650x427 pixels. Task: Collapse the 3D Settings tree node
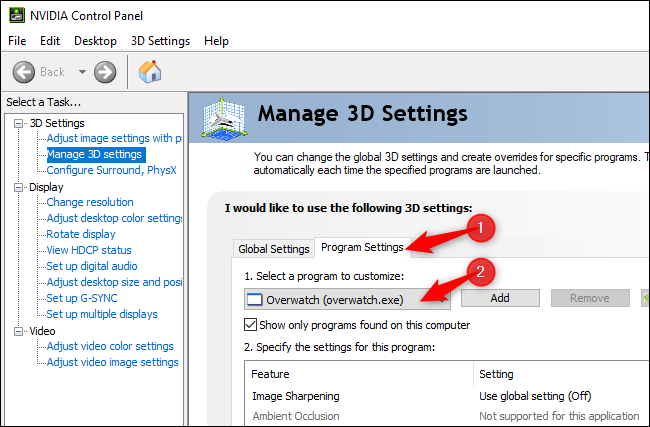(x=19, y=123)
